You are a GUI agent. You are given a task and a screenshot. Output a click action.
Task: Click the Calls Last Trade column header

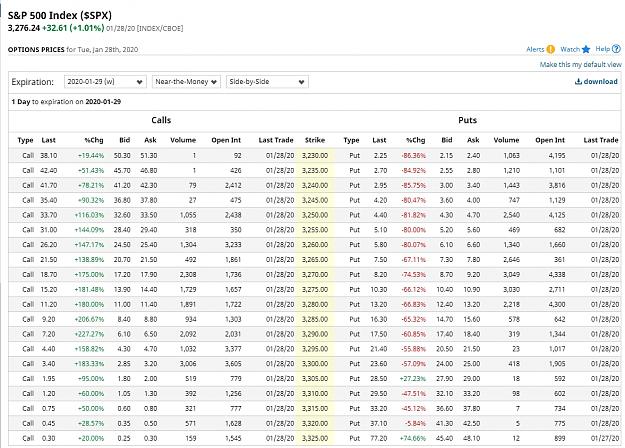(276, 140)
